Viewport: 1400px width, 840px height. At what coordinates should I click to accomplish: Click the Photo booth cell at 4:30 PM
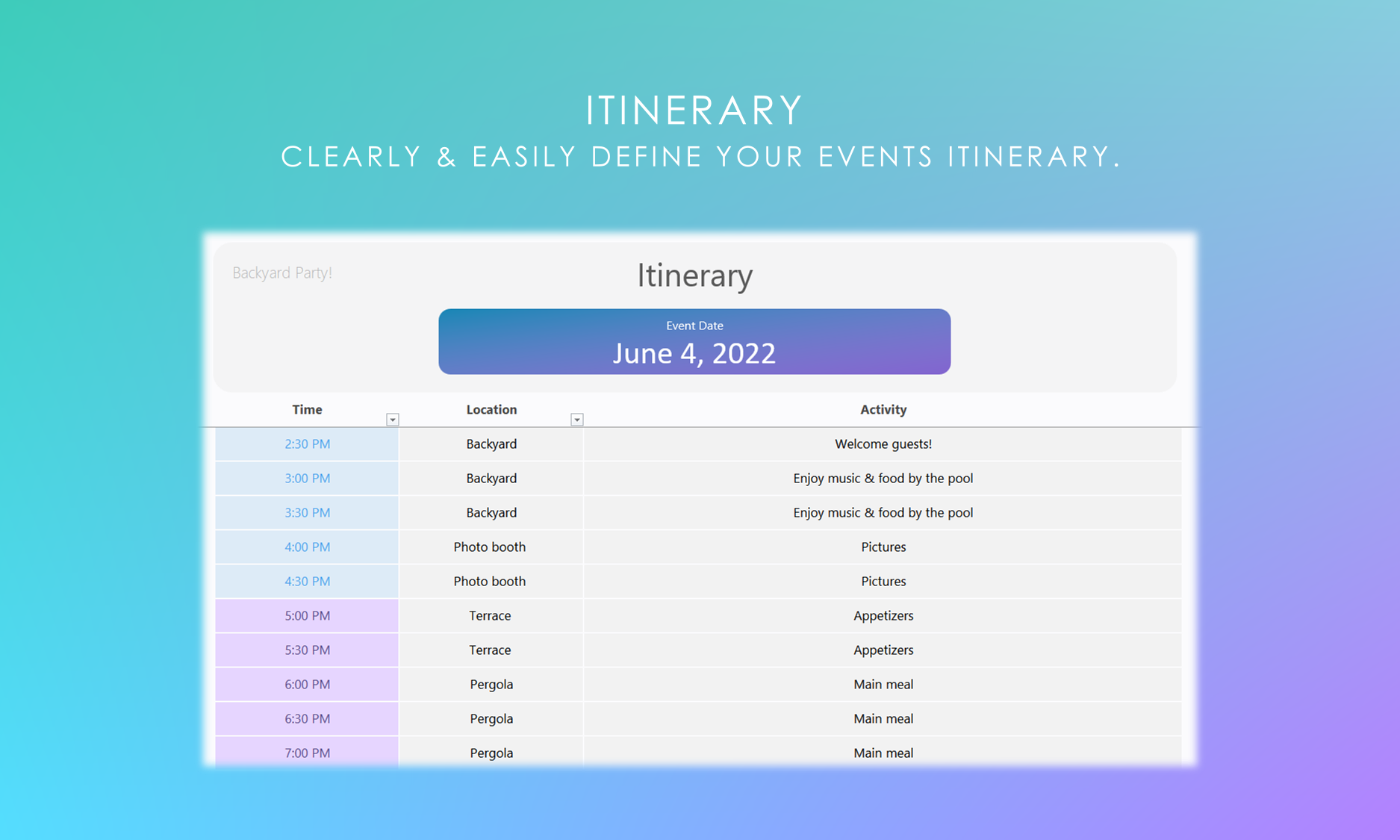490,582
